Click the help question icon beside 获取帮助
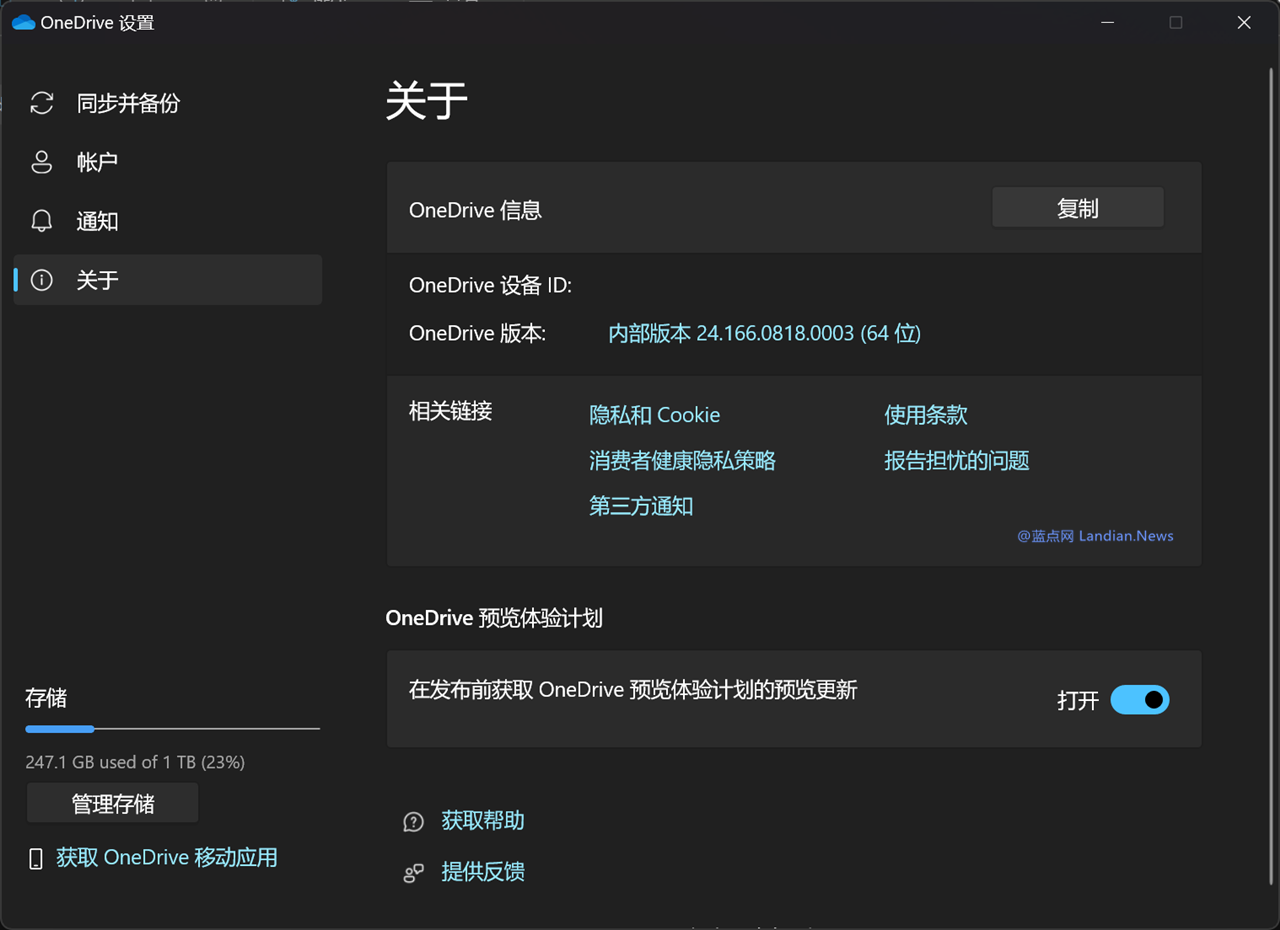Screen dimensions: 1280x930 413,822
